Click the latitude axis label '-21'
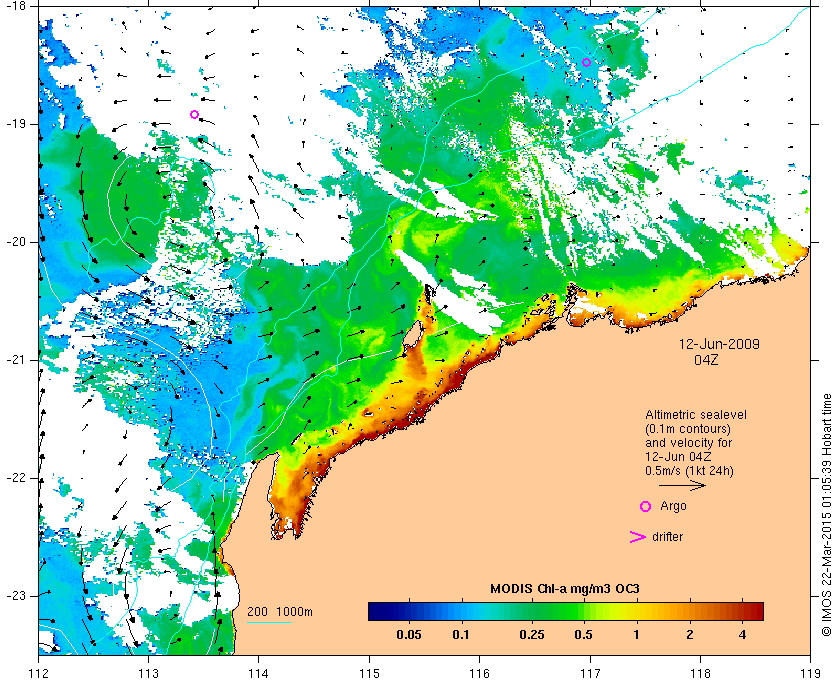Screen dimensions: 840x680 14,360
